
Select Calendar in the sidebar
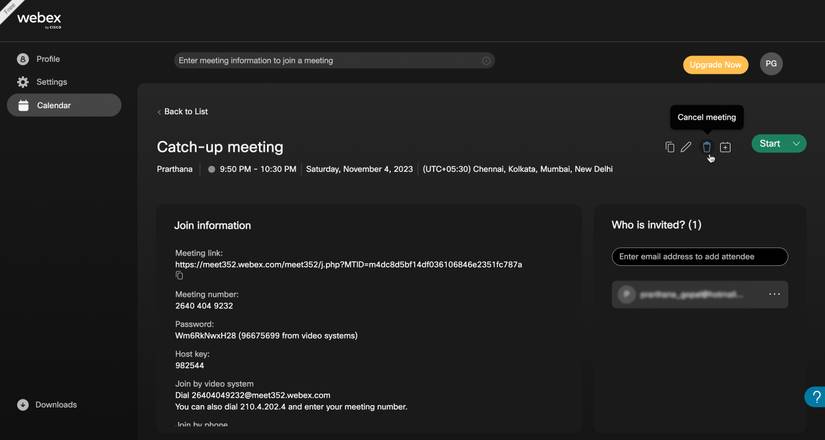click(54, 105)
